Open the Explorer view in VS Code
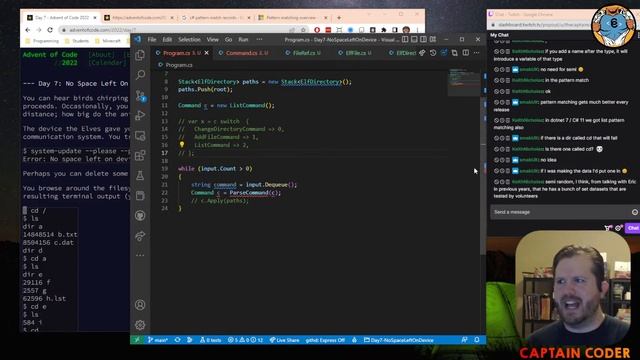Screen dimensions: 640x360 [140, 55]
